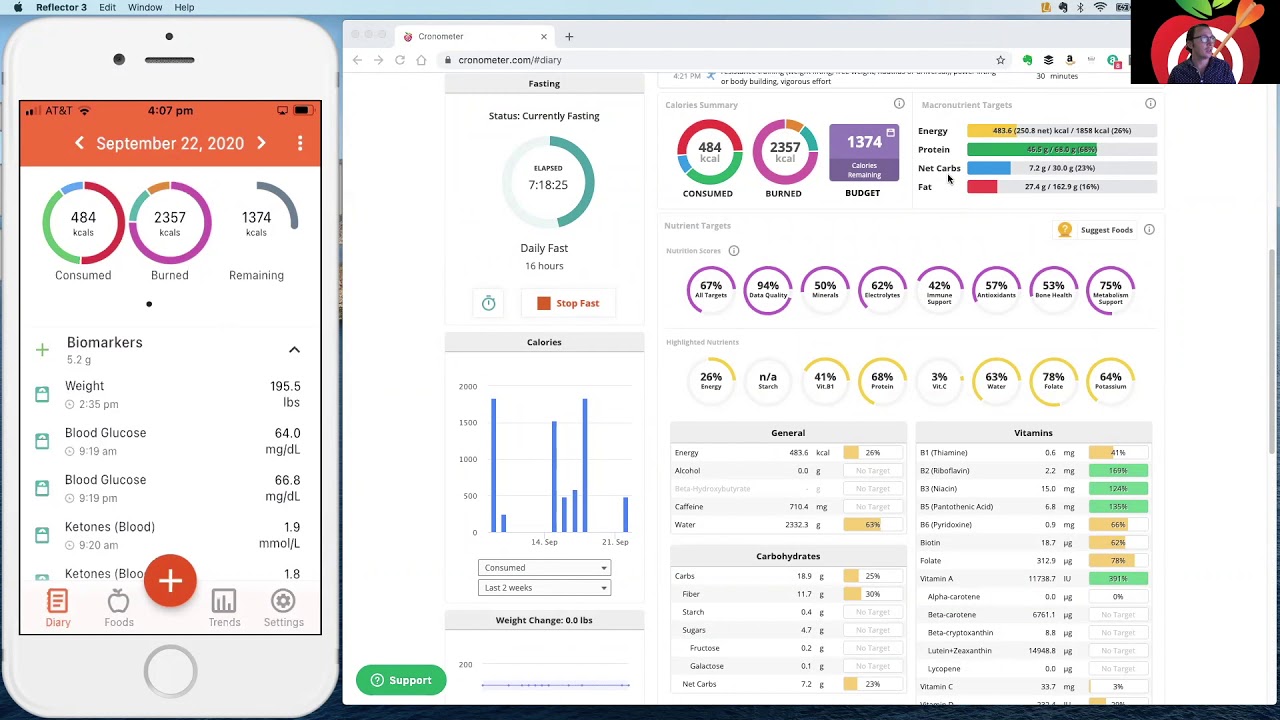Click the Antioxidants 57% score circle
1280x720 pixels.
996,289
